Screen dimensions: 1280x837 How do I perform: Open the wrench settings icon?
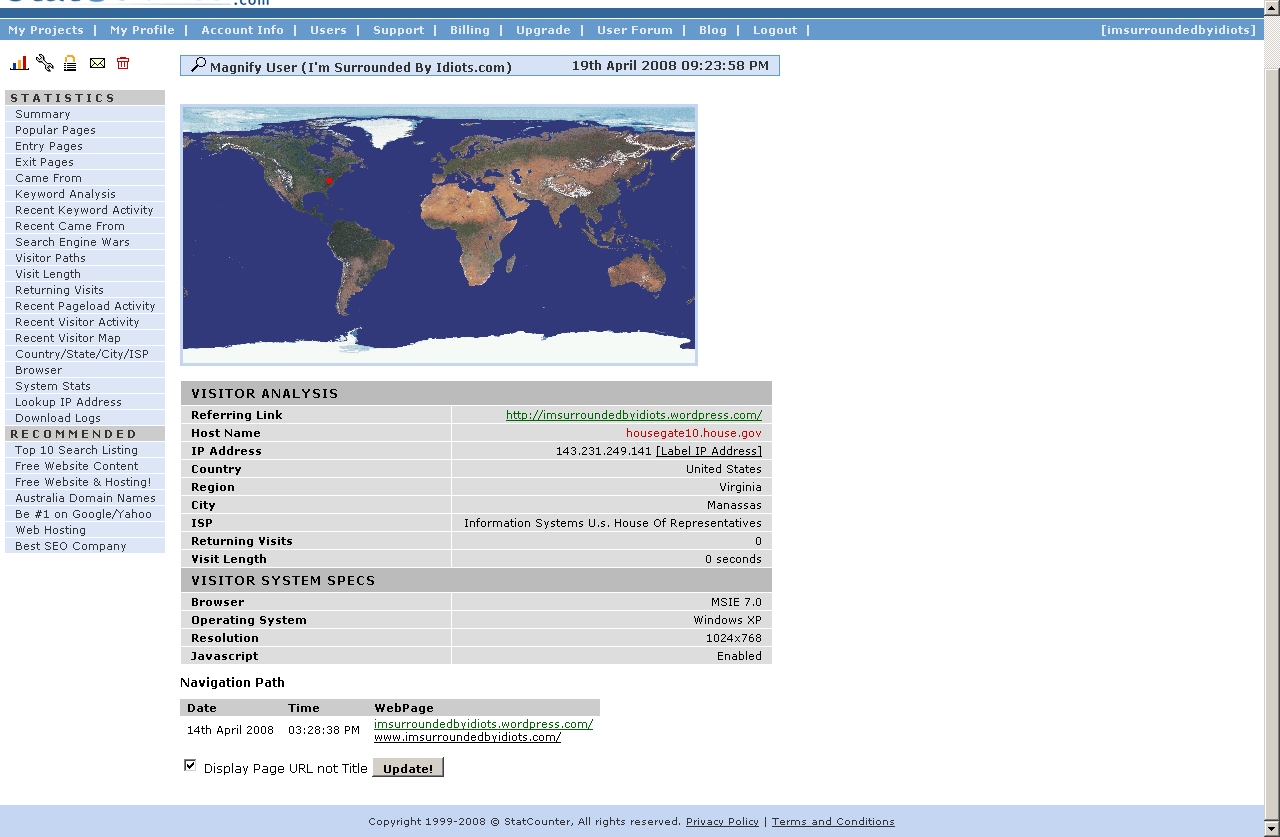tap(44, 63)
